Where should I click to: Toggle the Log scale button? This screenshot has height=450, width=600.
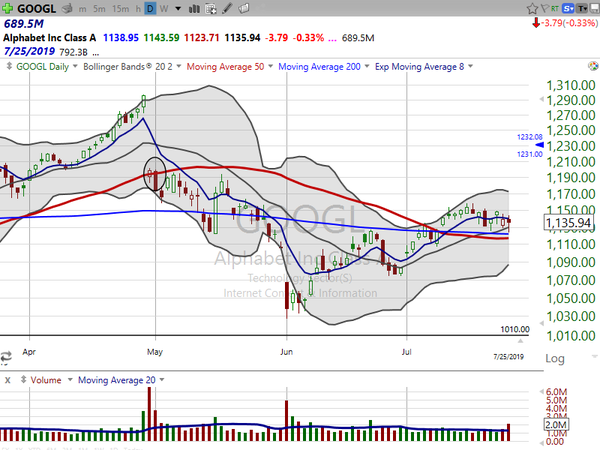(x=554, y=358)
